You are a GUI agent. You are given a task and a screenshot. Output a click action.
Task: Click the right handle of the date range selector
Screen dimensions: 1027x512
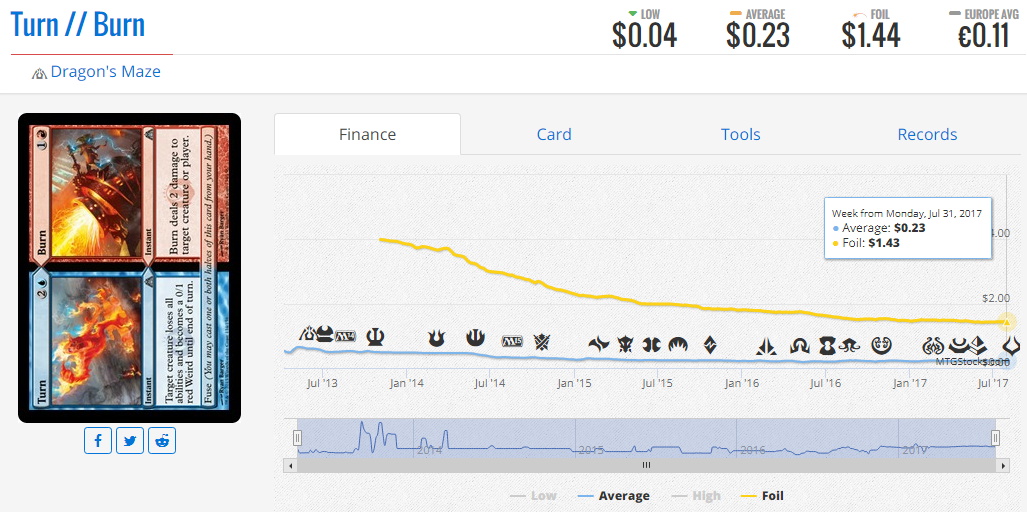996,438
